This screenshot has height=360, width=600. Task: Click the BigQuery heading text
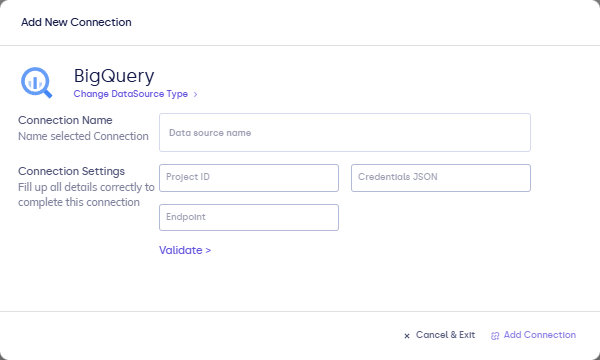tap(114, 76)
